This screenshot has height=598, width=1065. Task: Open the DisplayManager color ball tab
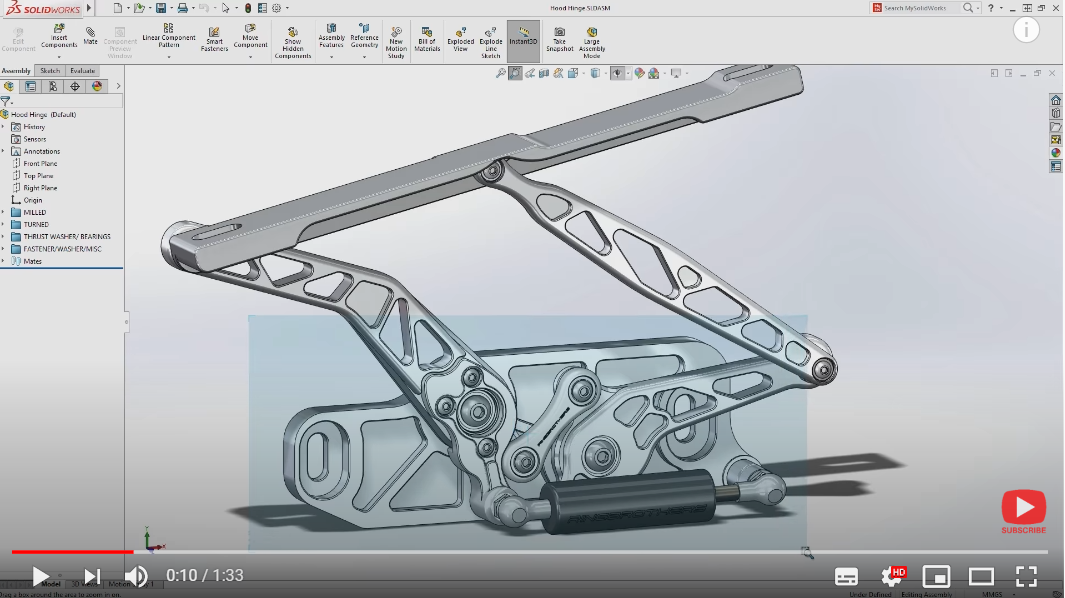pyautogui.click(x=97, y=86)
